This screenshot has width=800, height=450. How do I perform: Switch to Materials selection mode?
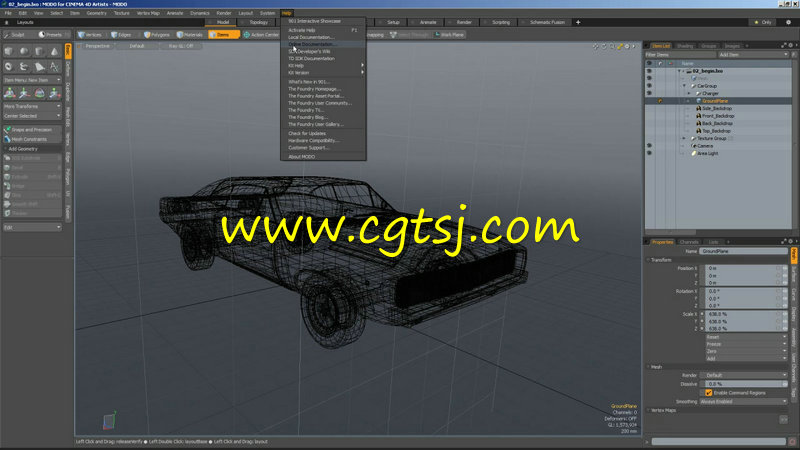coord(189,35)
